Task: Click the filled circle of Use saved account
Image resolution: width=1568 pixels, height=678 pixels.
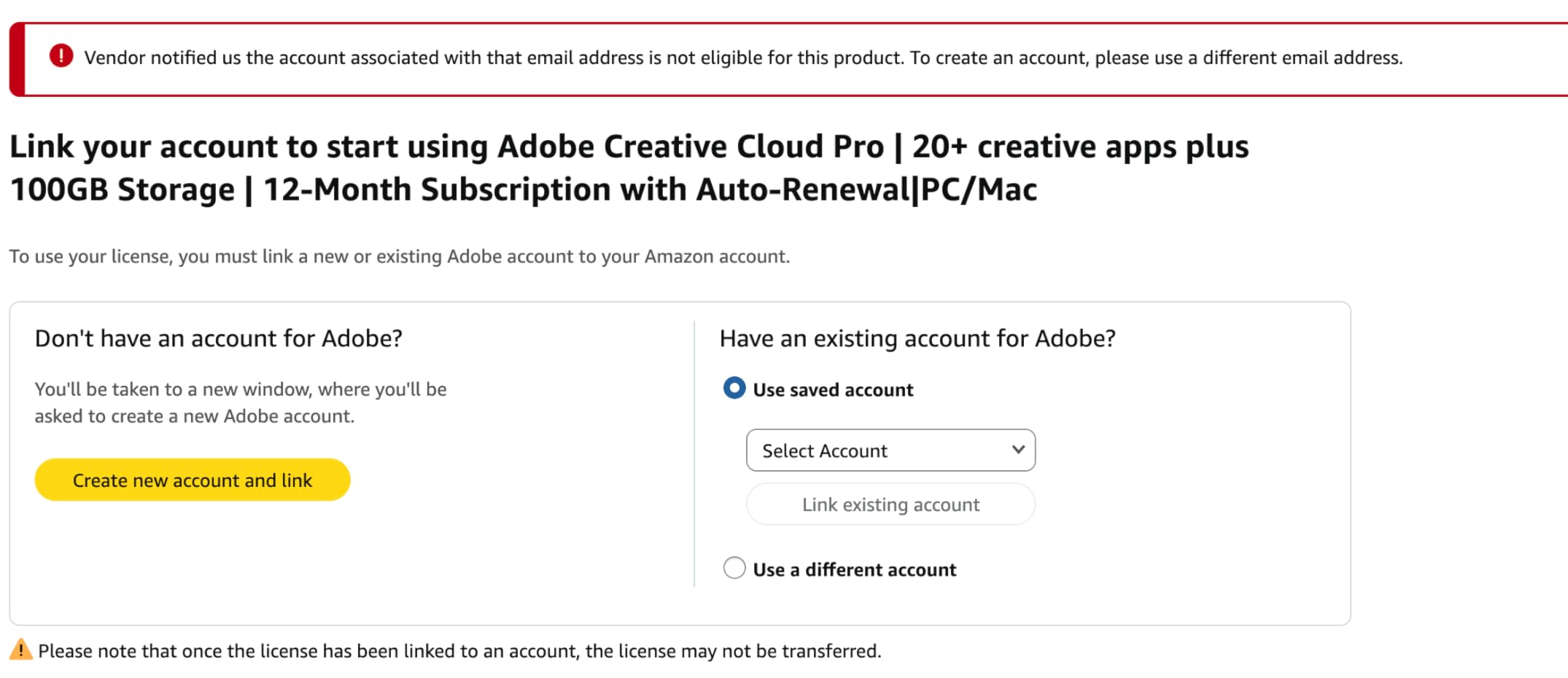Action: tap(734, 389)
